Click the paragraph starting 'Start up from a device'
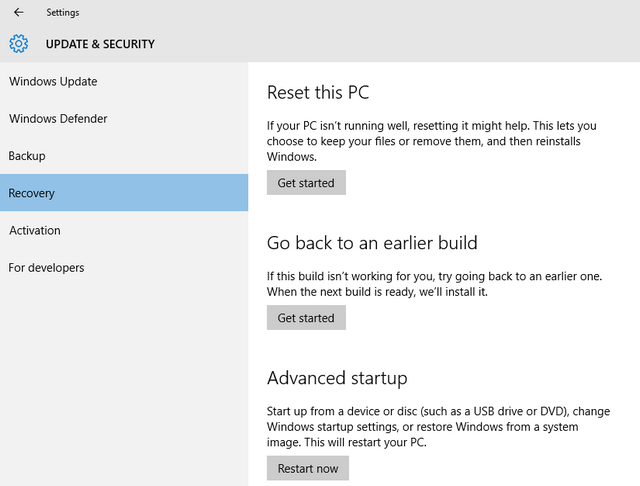Screen dimensions: 640x486 pyautogui.click(x=438, y=427)
